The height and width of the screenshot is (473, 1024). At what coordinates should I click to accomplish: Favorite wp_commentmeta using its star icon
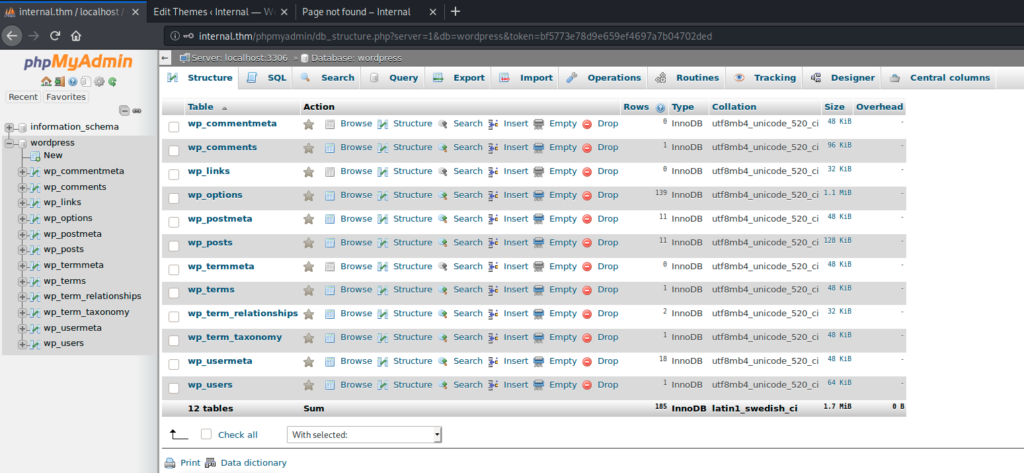click(x=309, y=124)
